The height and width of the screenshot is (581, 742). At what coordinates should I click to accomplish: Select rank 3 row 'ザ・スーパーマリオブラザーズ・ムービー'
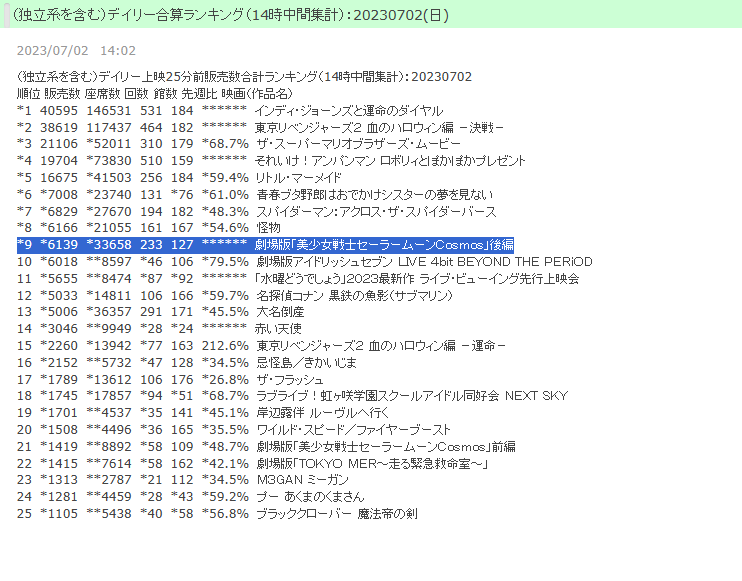[x=238, y=144]
